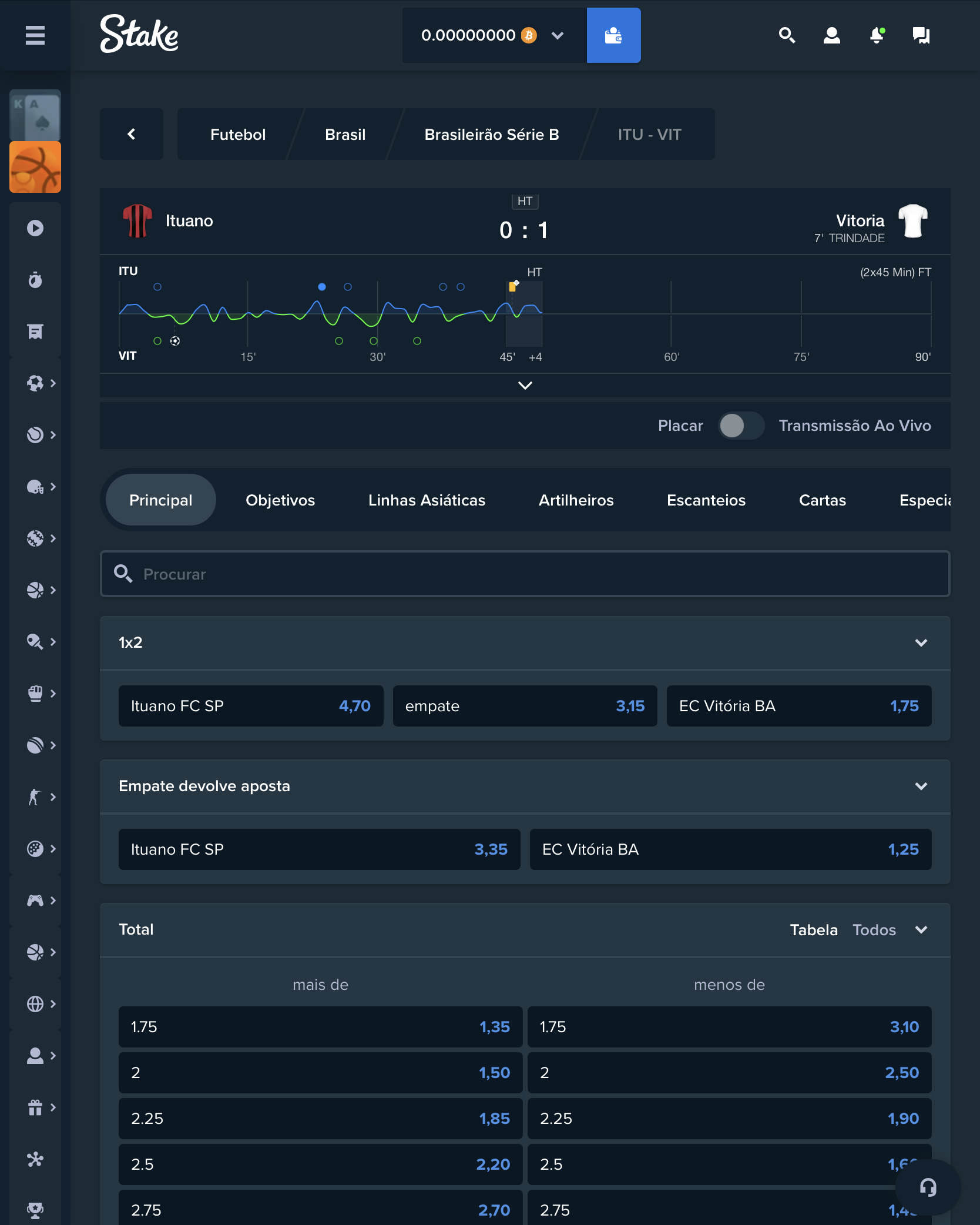Toggle Placar / Transmissão Ao Vivo switch
The image size is (980, 1225).
point(741,426)
